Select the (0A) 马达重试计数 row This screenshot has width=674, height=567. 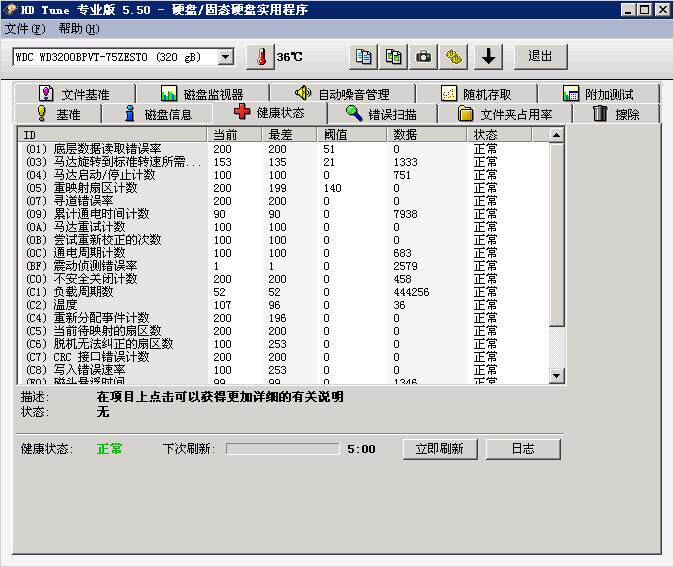click(x=285, y=227)
